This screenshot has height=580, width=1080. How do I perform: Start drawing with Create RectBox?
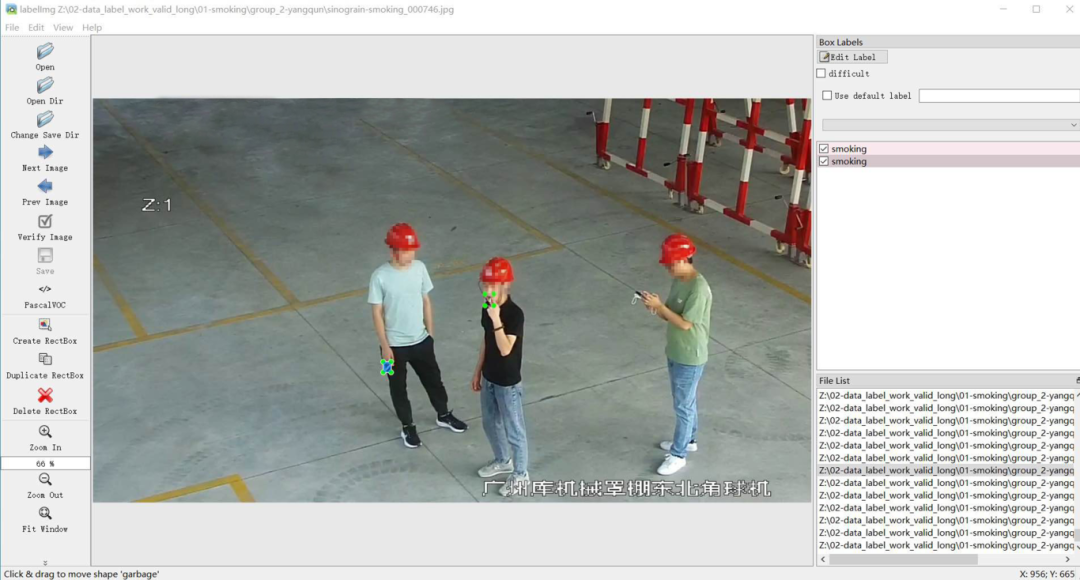45,325
